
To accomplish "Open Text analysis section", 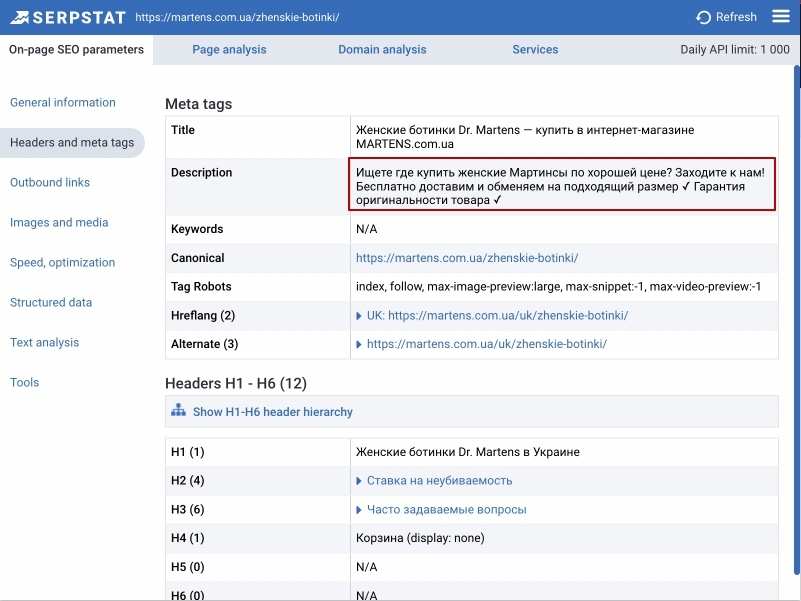I will click(x=44, y=342).
